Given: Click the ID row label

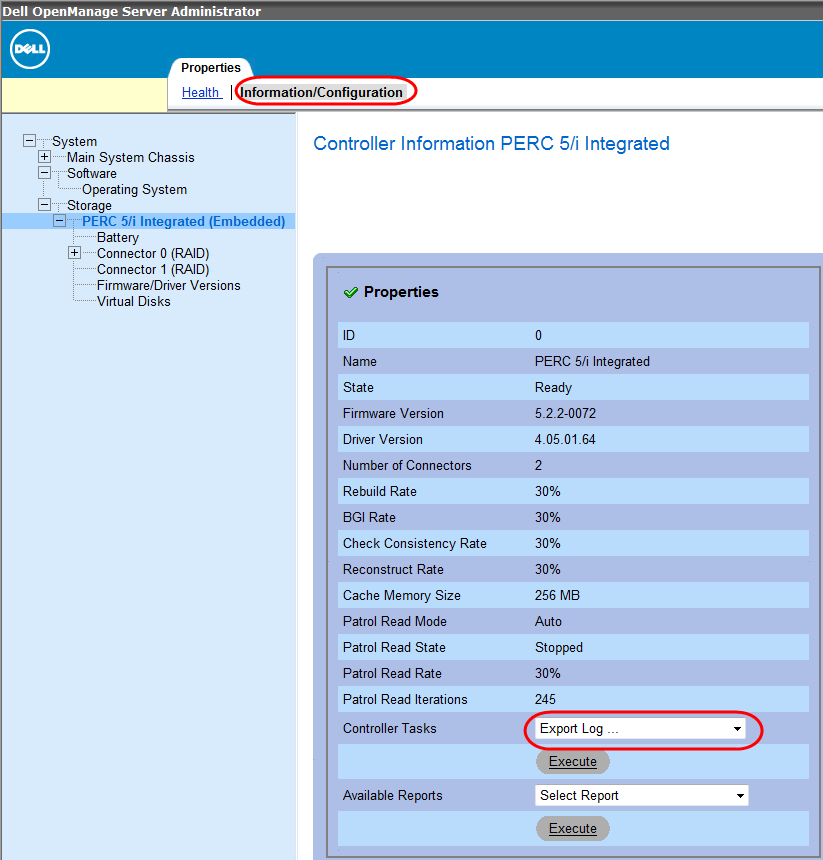Looking at the screenshot, I should click(x=349, y=335).
